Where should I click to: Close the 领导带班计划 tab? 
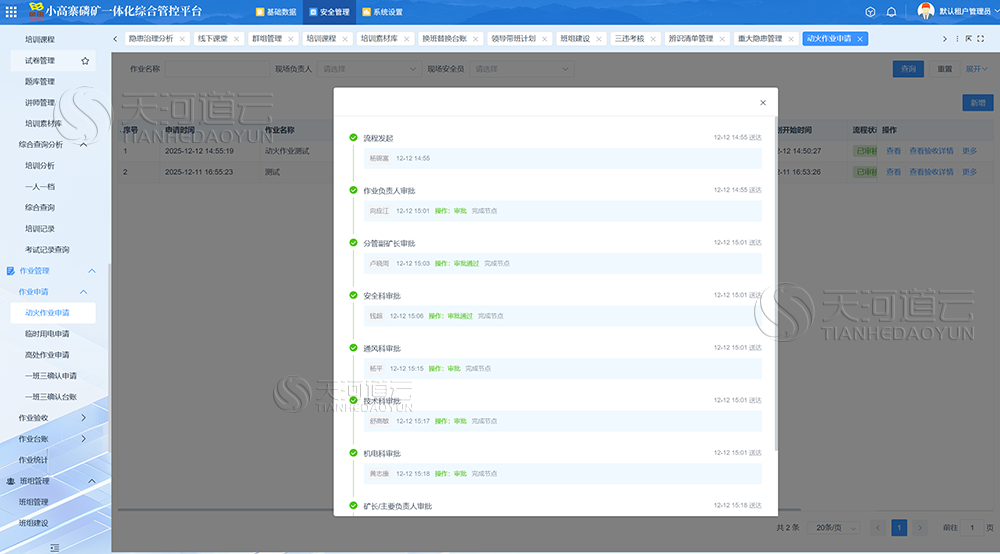[544, 39]
